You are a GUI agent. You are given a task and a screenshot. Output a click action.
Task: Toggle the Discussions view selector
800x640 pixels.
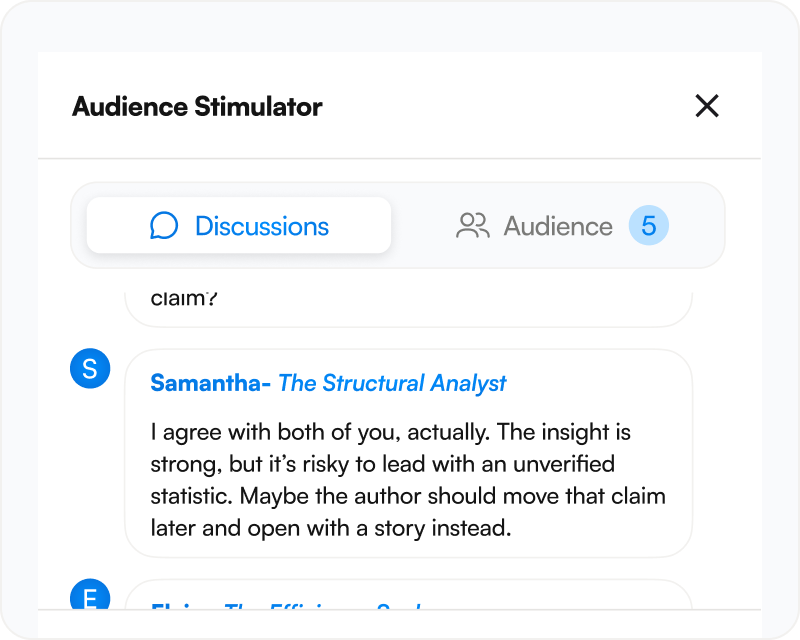[x=238, y=226]
